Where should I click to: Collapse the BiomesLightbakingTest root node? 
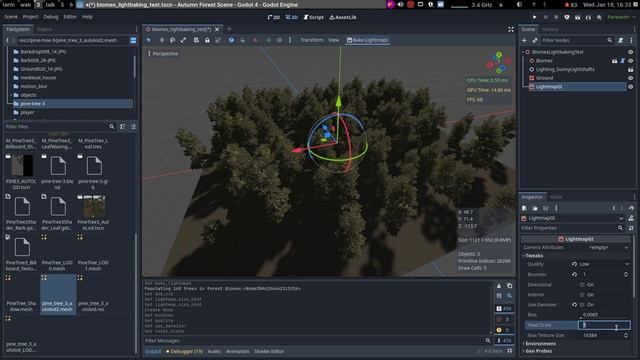523,52
